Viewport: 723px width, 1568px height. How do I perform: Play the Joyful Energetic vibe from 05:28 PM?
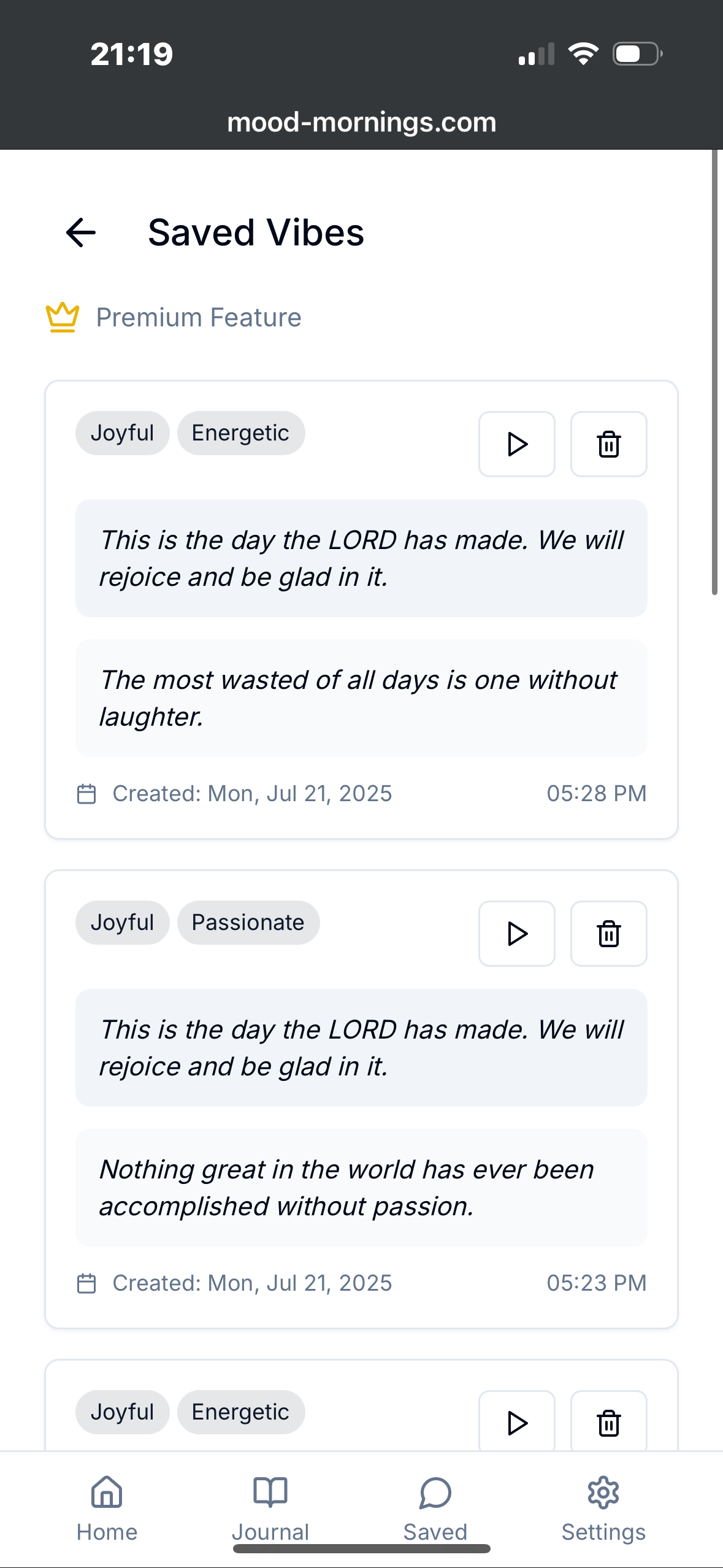point(517,444)
